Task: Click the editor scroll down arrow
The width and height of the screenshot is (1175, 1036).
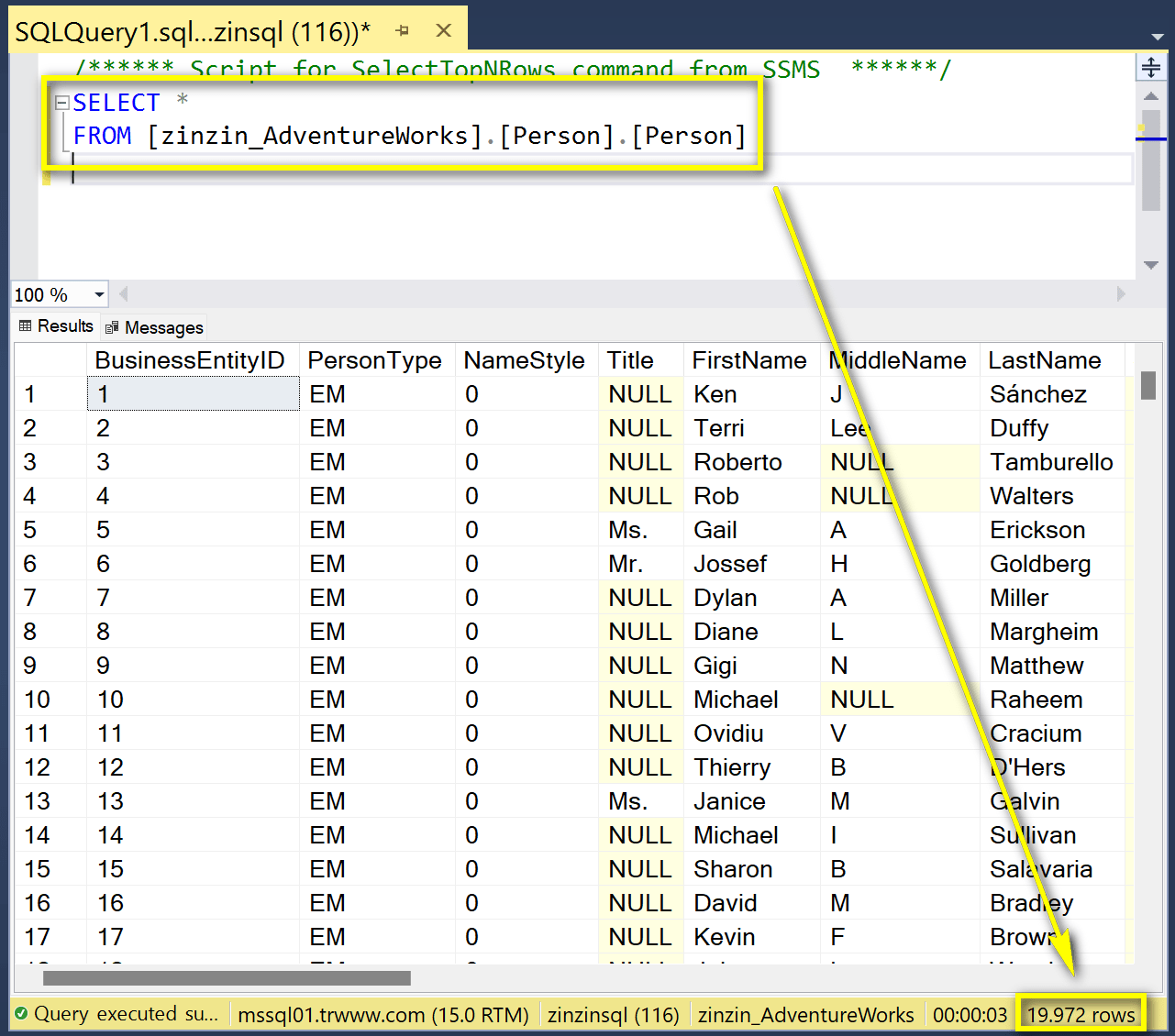Action: pyautogui.click(x=1150, y=265)
